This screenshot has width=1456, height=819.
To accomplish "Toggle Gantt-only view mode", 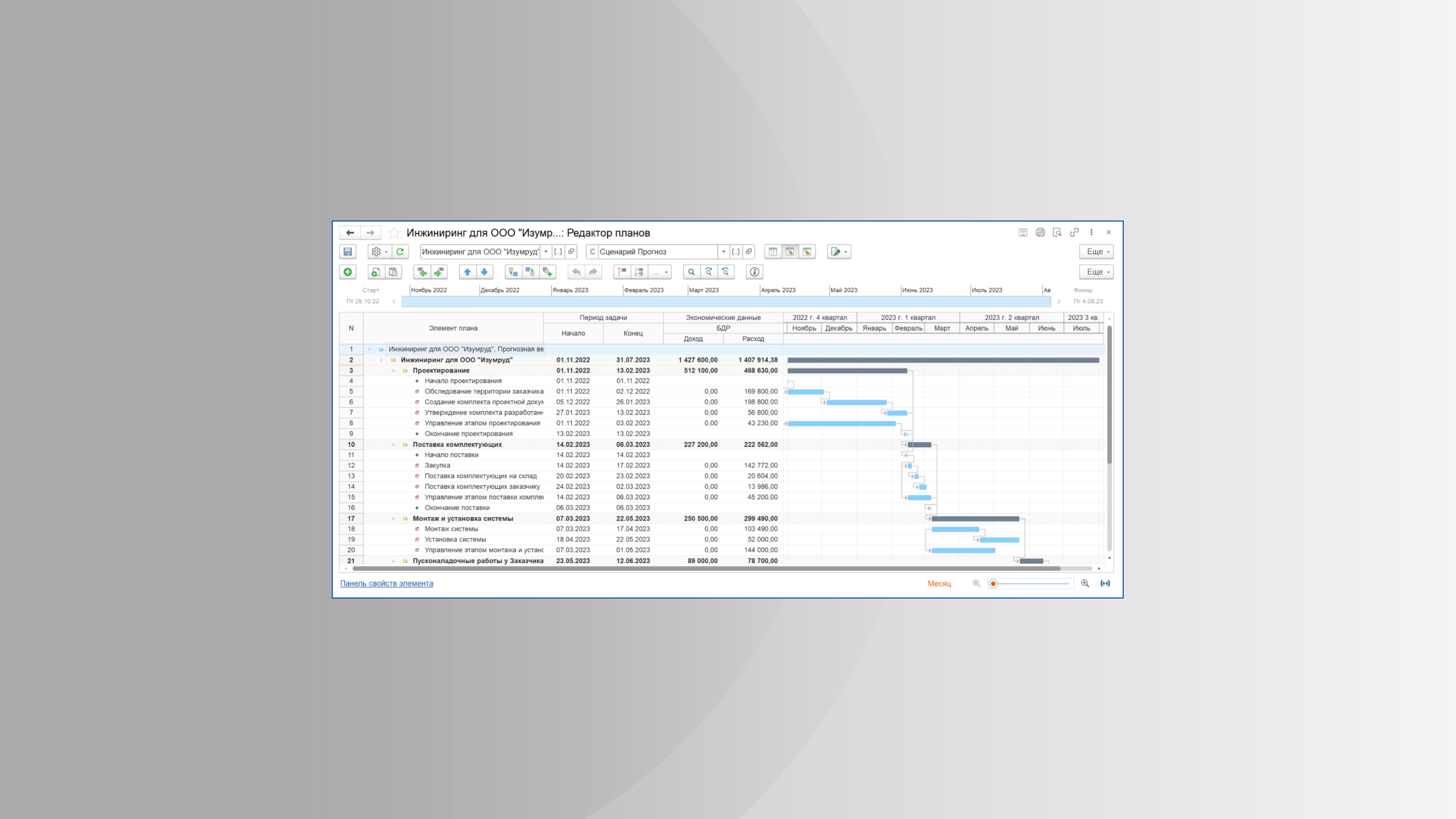I will coord(807,252).
